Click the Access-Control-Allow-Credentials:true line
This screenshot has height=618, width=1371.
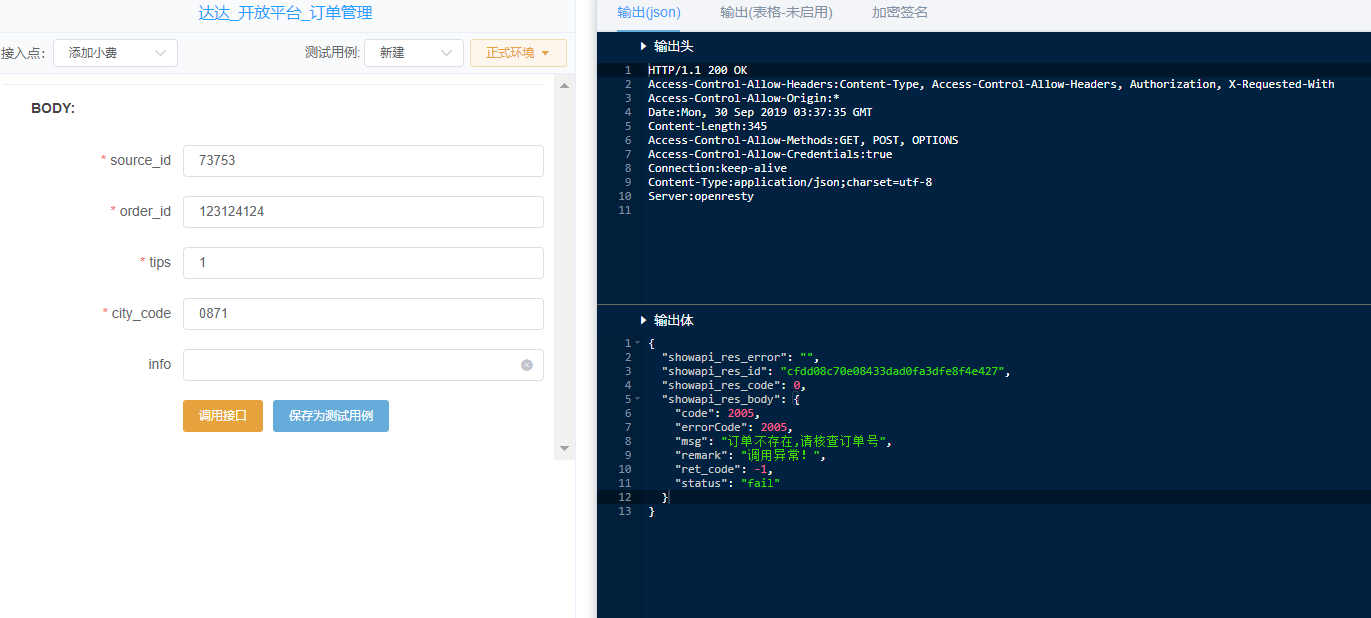[770, 154]
